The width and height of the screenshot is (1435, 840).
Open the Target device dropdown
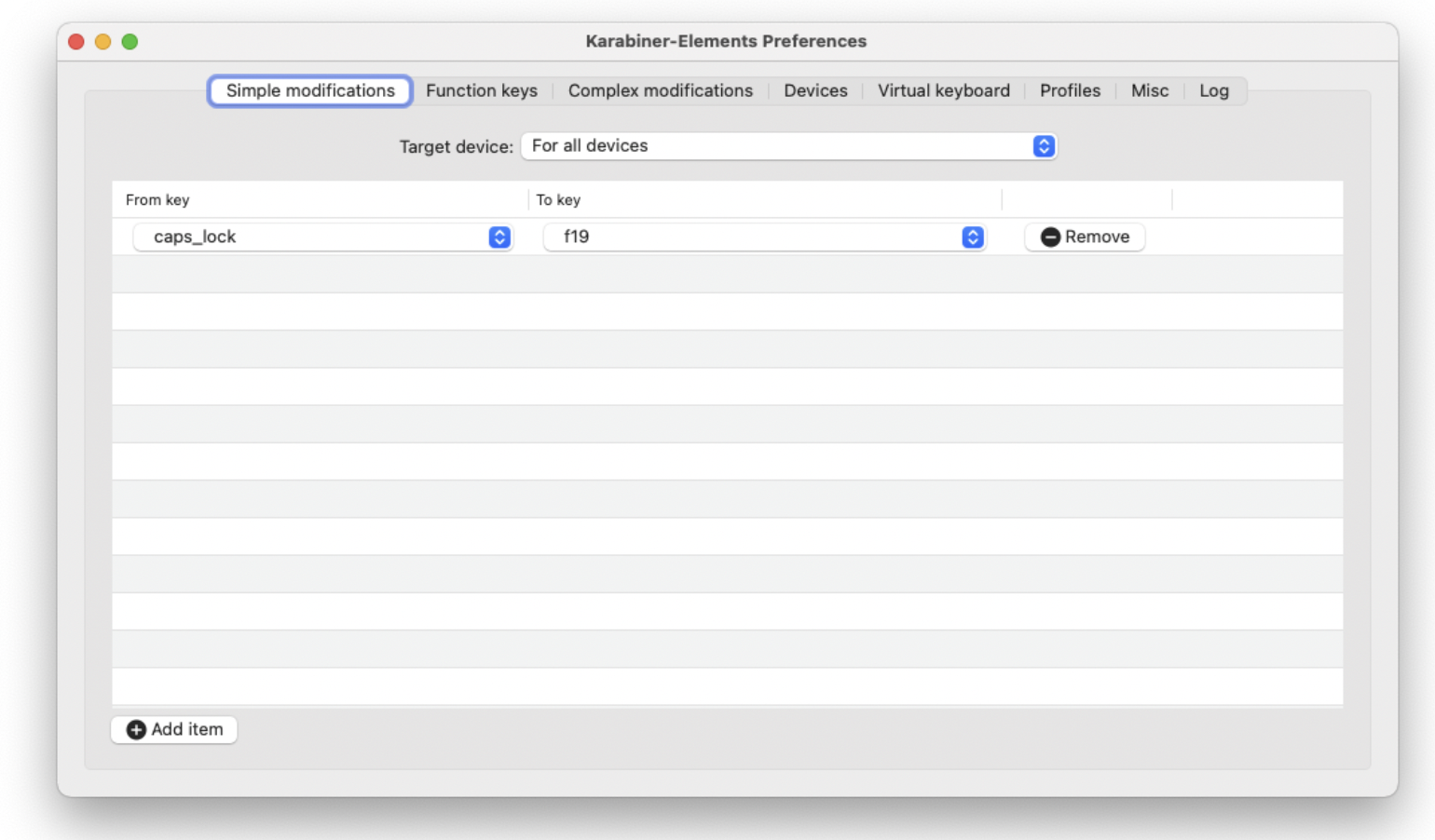(x=788, y=146)
